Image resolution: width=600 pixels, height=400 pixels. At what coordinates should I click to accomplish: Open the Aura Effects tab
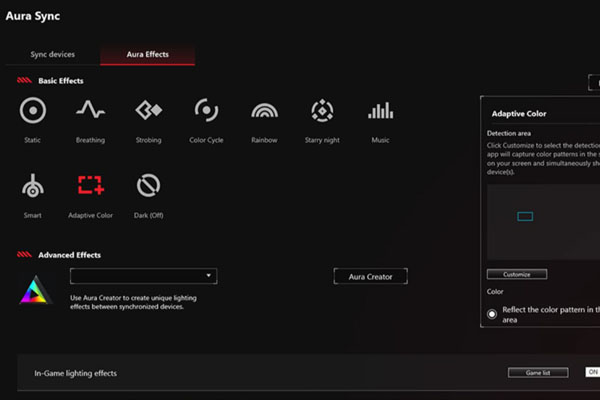click(147, 54)
